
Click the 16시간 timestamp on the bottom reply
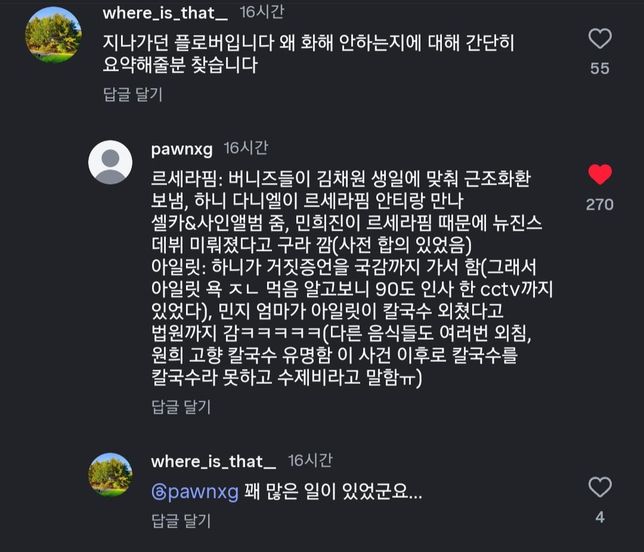point(309,461)
